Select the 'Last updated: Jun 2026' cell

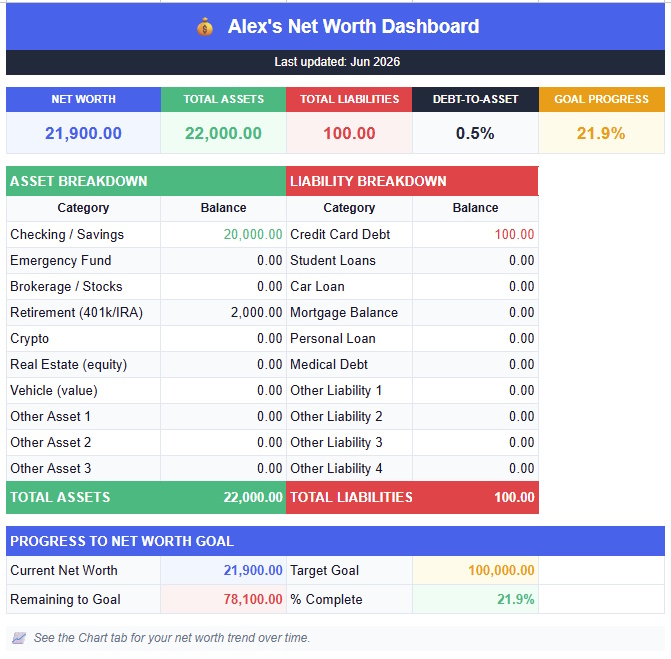point(336,62)
